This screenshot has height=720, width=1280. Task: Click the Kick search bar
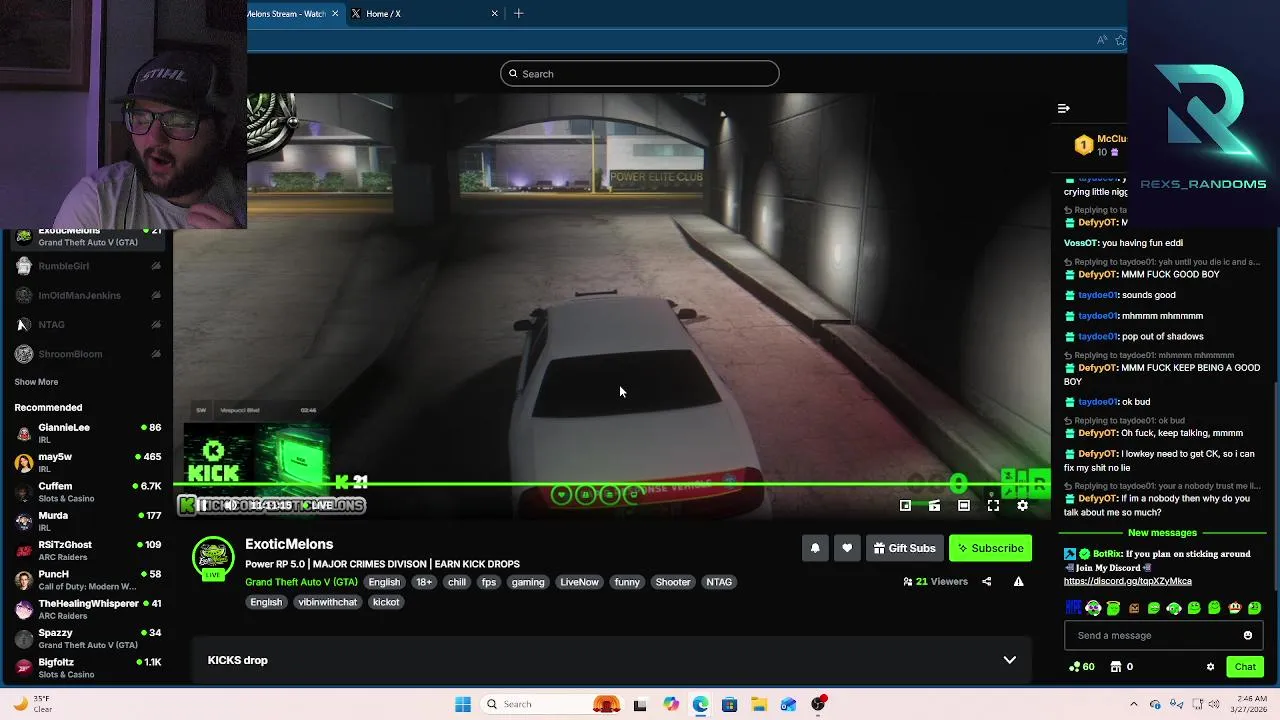[640, 73]
